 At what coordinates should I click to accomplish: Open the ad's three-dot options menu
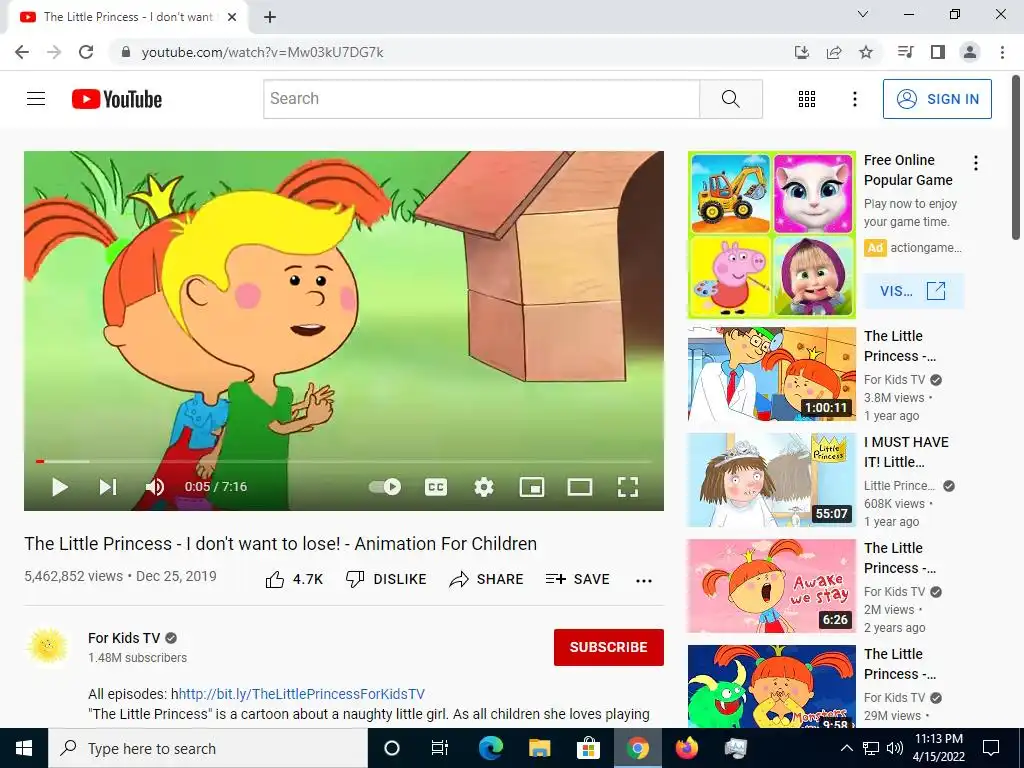976,163
